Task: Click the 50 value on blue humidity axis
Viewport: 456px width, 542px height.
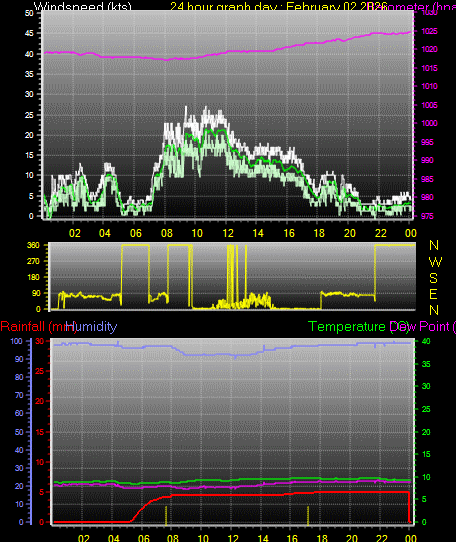Action: pos(19,432)
